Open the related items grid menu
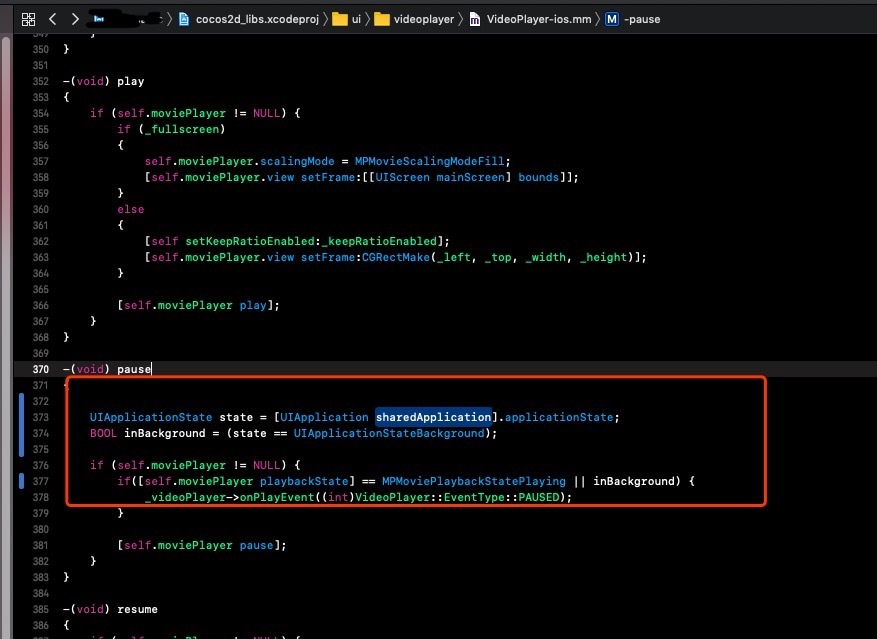The image size is (877, 639). [x=28, y=20]
